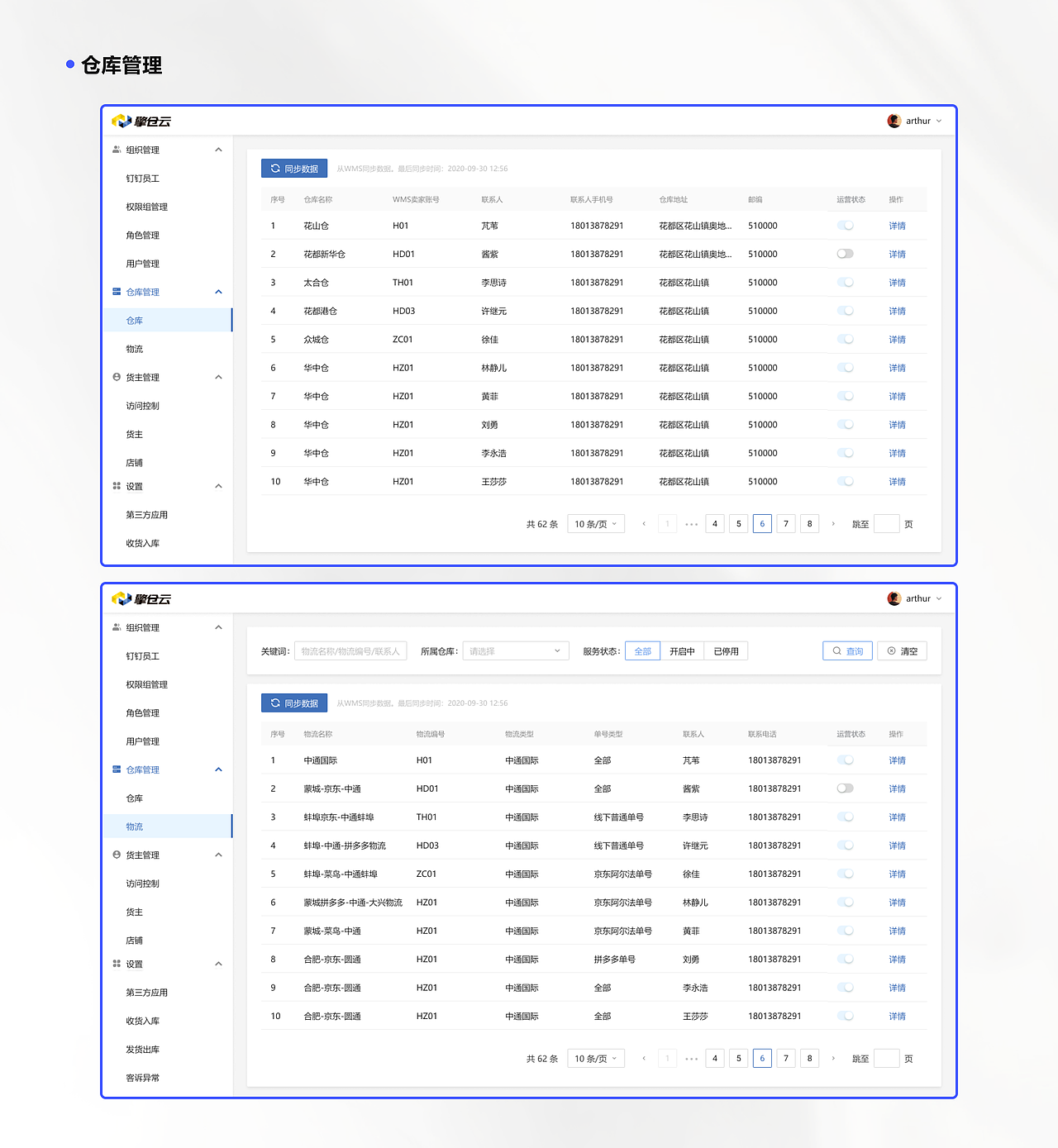The width and height of the screenshot is (1058, 1148).
Task: Open 10 条/页 dropdown in warehouse table
Action: coord(596,524)
